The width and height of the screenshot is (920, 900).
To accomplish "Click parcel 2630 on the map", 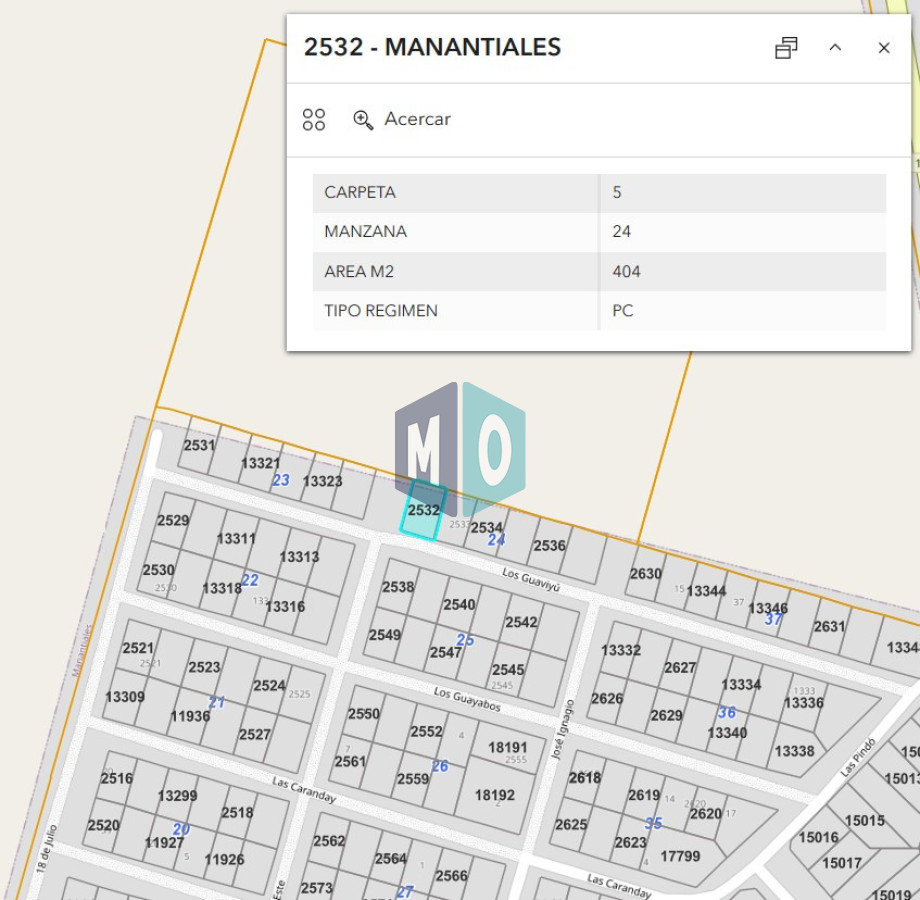I will click(x=645, y=574).
